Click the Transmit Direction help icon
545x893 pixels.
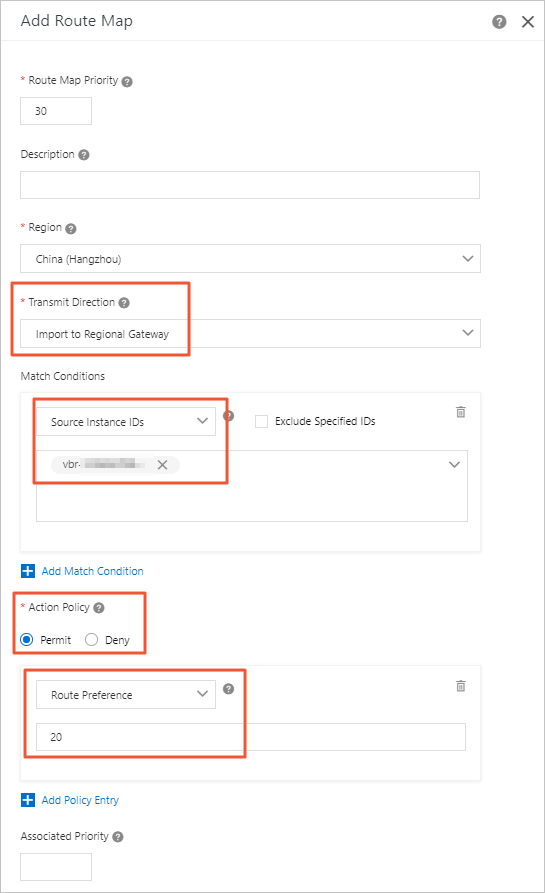124,303
